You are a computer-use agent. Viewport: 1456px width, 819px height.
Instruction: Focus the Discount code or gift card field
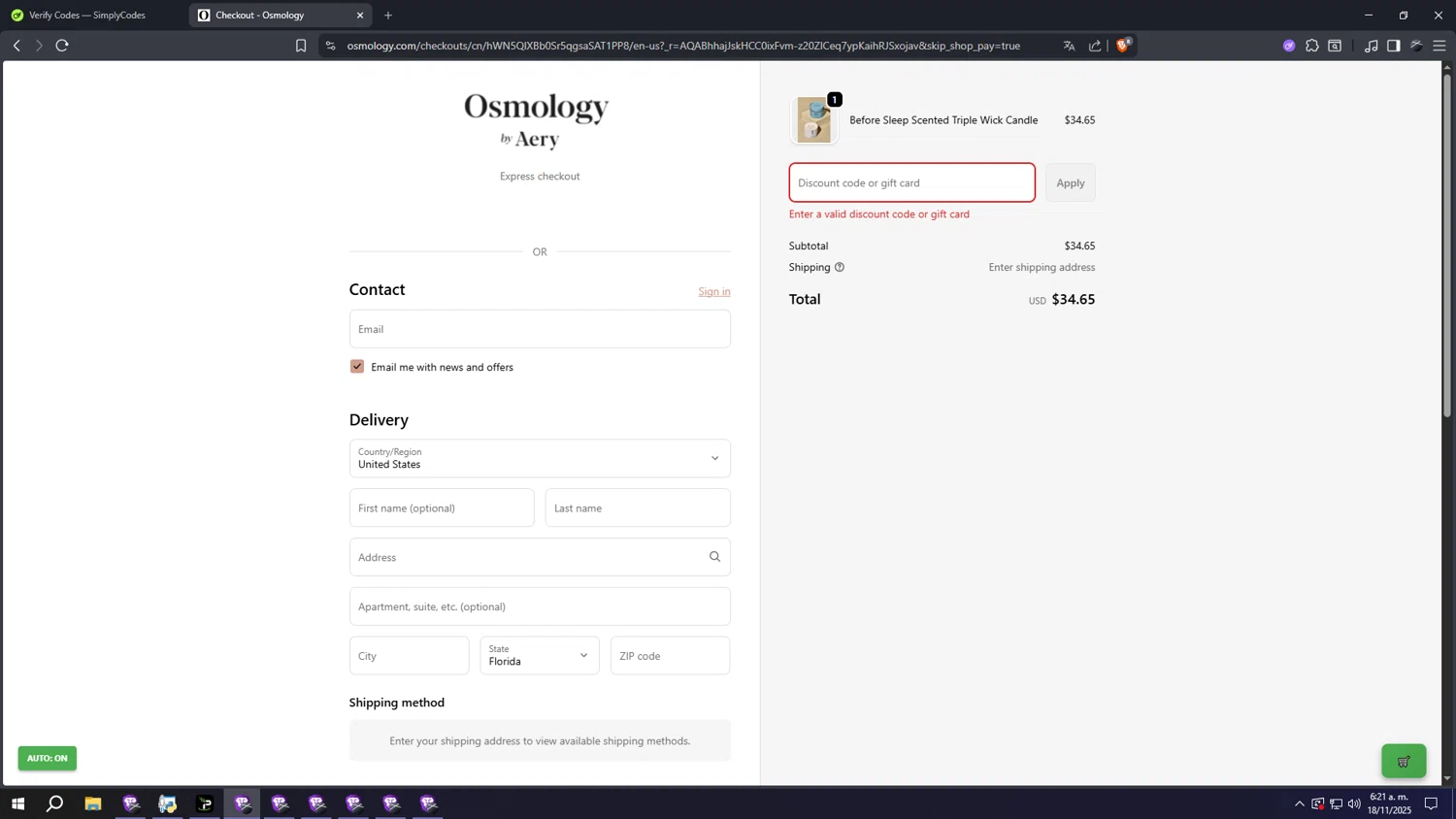click(912, 182)
